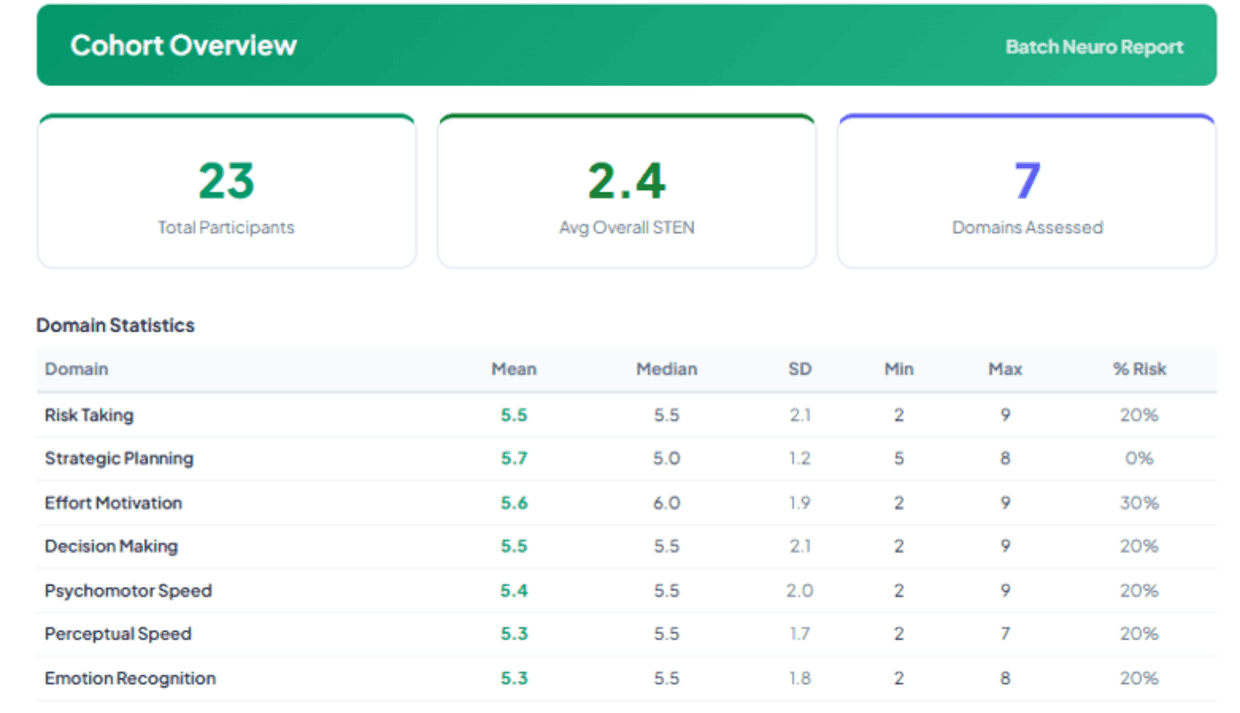Click the Psychomotor Speed SD value 2.0
The height and width of the screenshot is (713, 1240).
click(799, 590)
